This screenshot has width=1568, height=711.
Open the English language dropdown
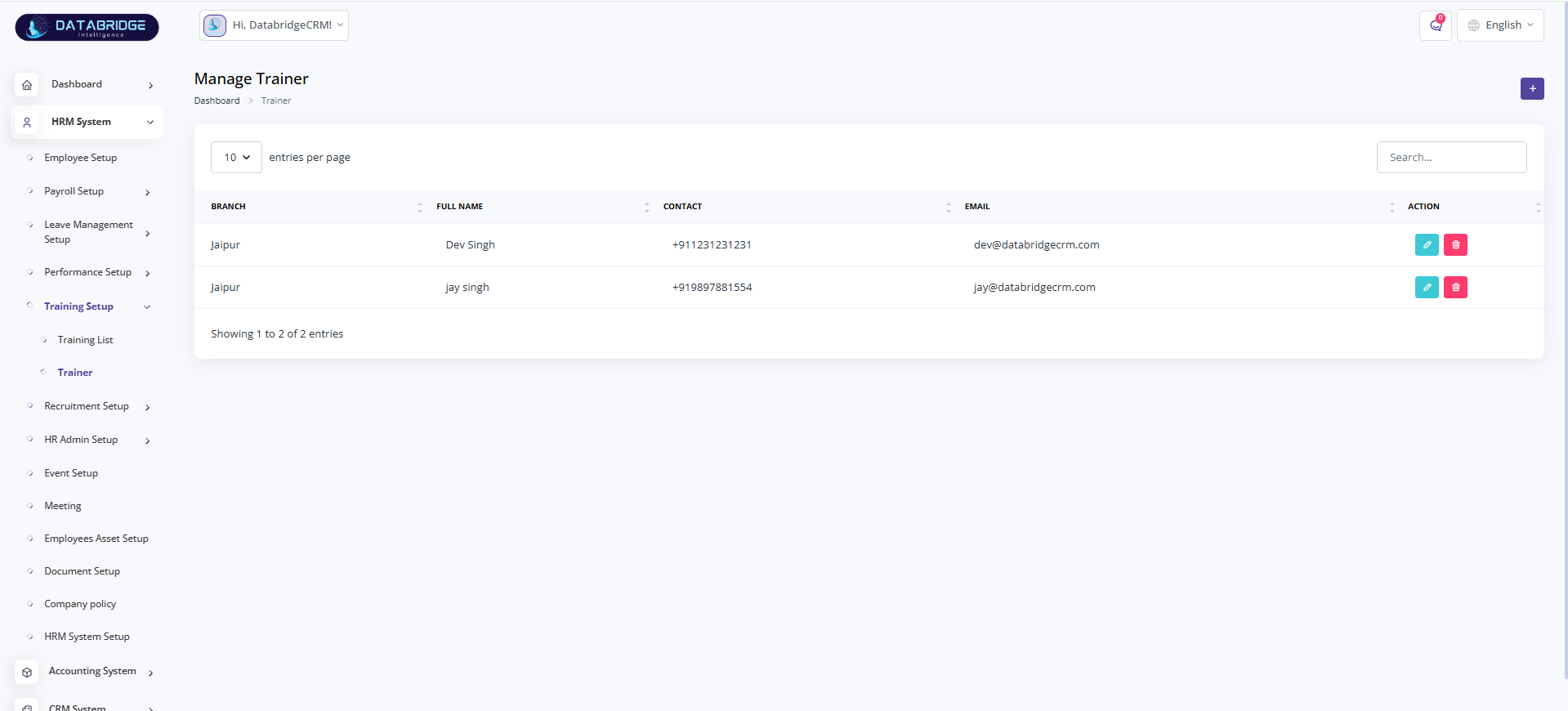[x=1500, y=25]
